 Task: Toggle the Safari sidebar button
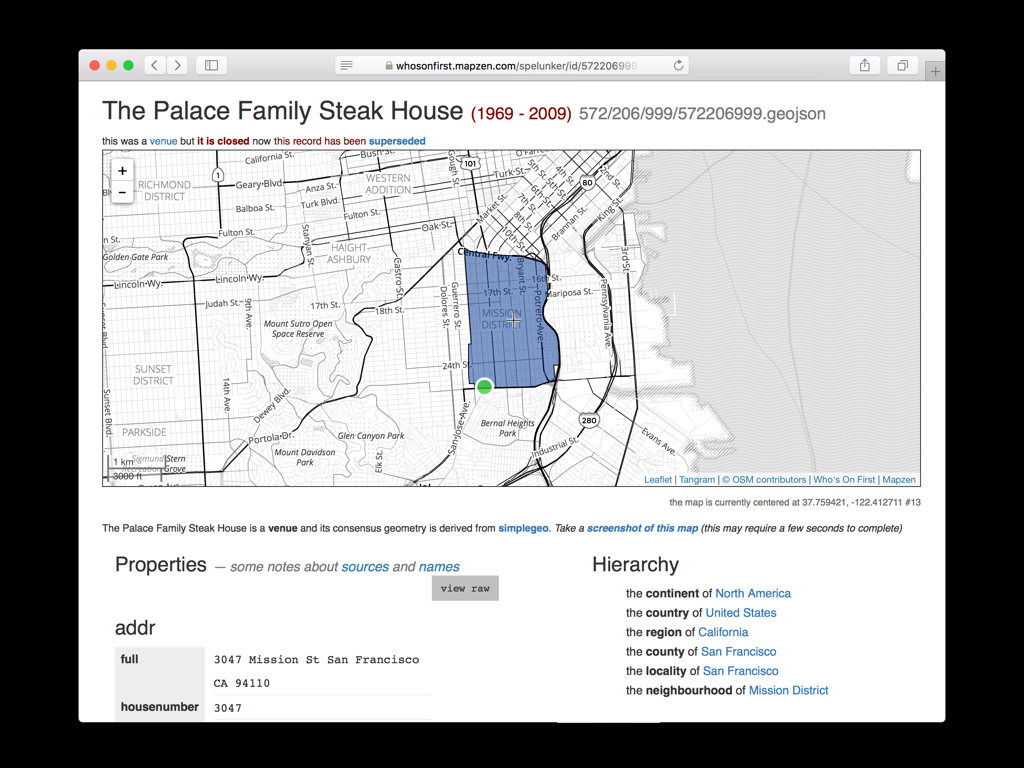click(x=211, y=65)
